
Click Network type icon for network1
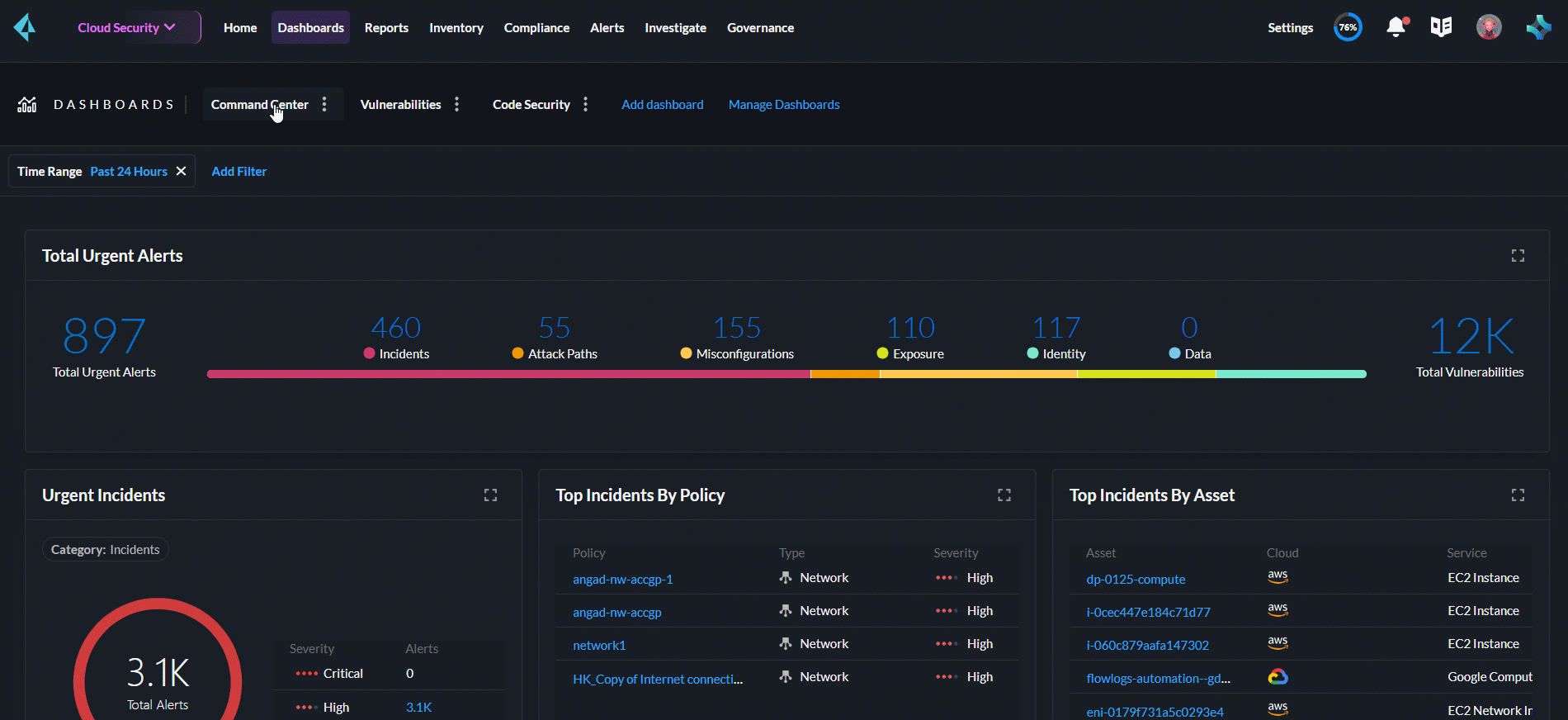pos(786,643)
